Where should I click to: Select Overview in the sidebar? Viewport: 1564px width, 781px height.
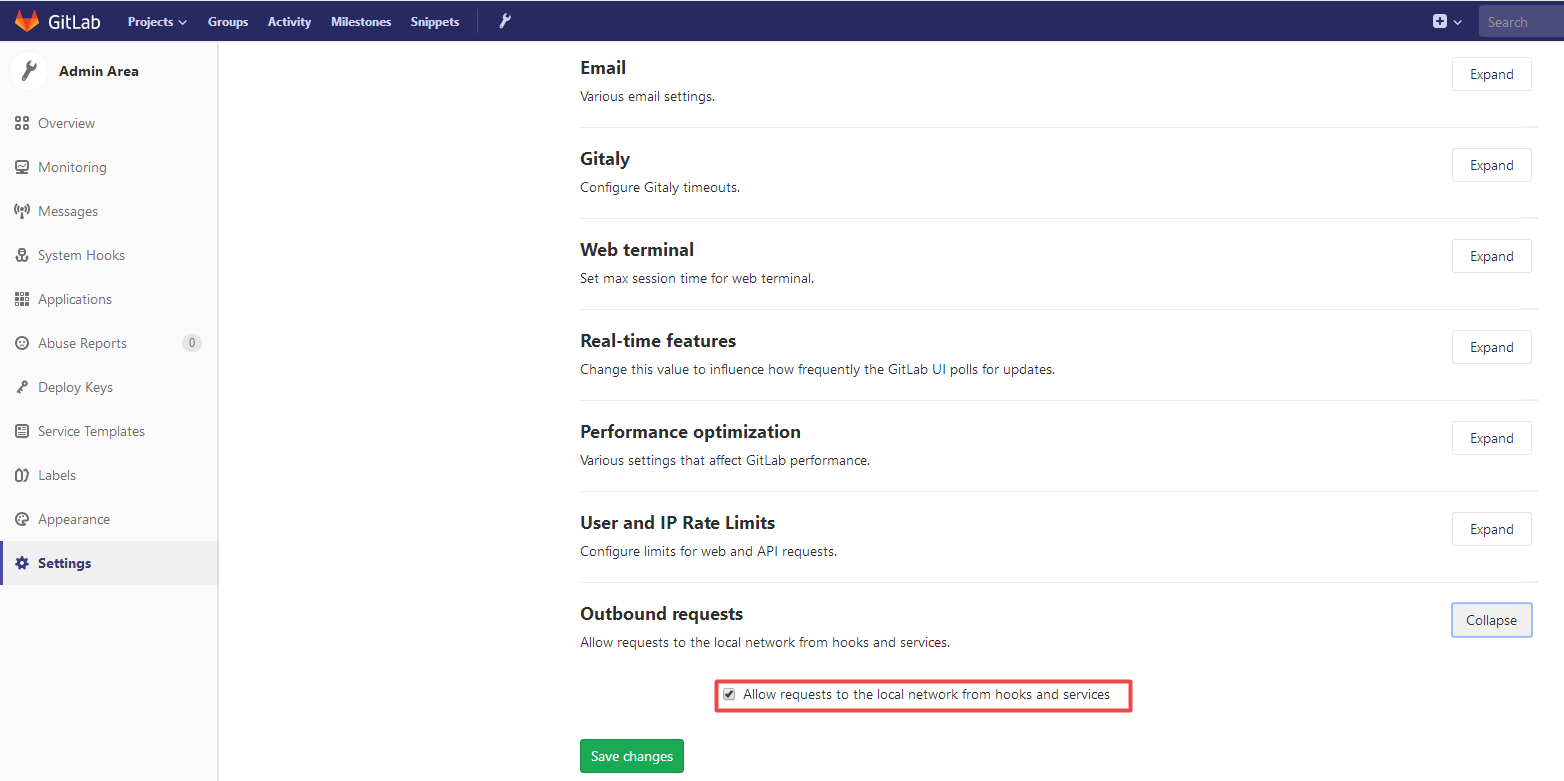pos(109,123)
